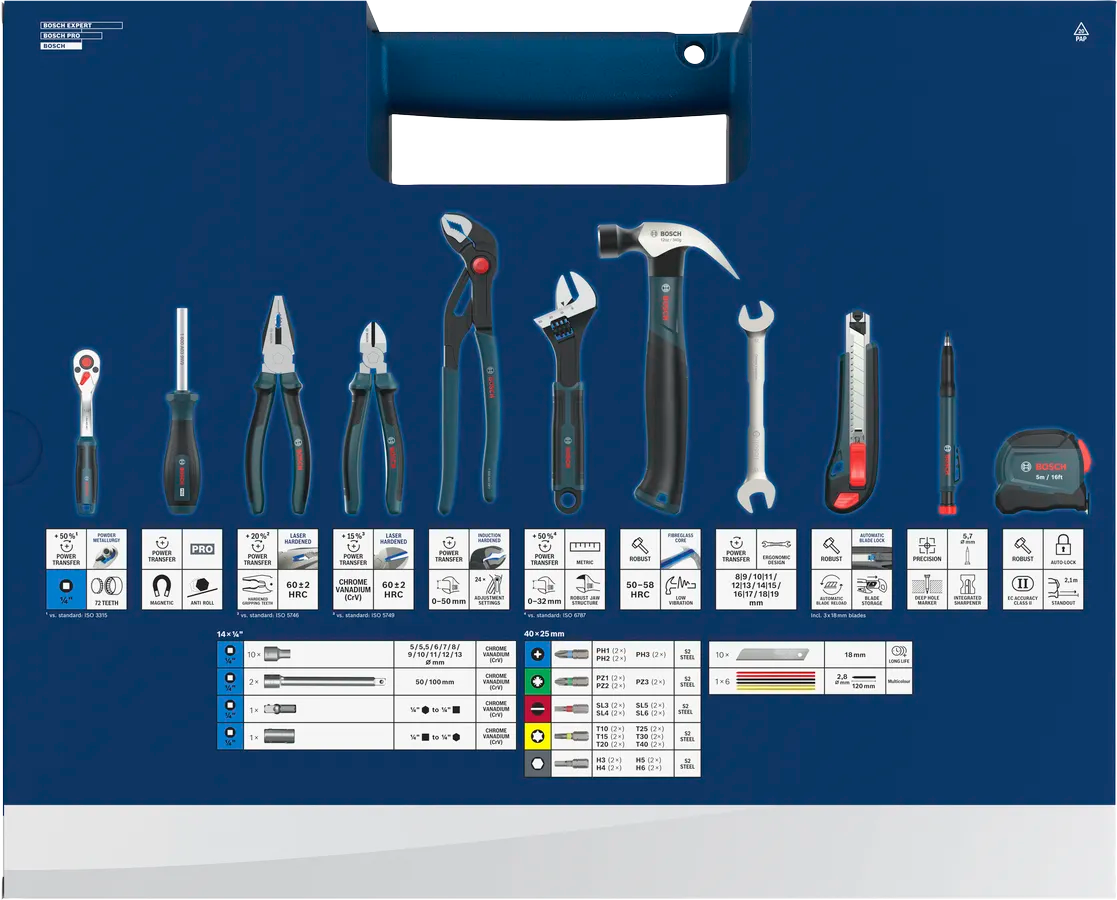Screen dimensions: 1117x900
Task: Select the Bosch tape measure image
Action: pyautogui.click(x=1041, y=473)
